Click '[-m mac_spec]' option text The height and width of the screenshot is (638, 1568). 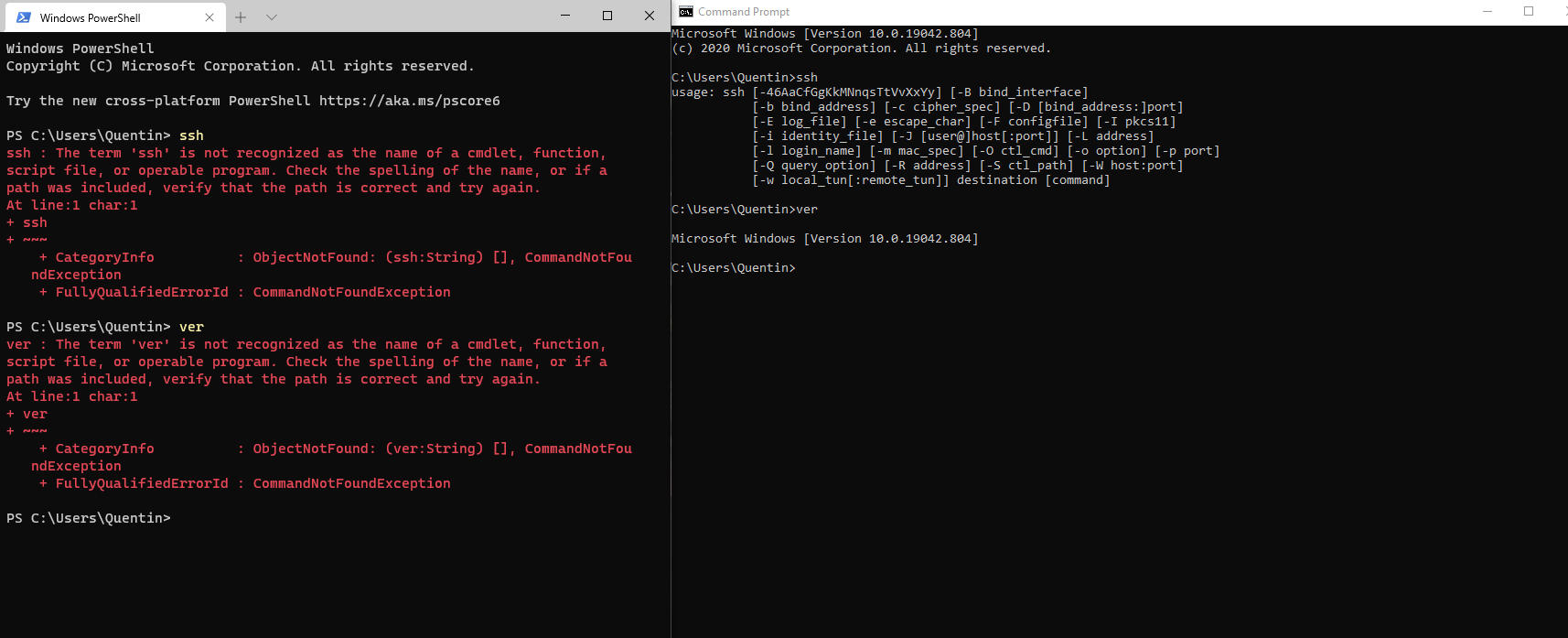point(917,151)
